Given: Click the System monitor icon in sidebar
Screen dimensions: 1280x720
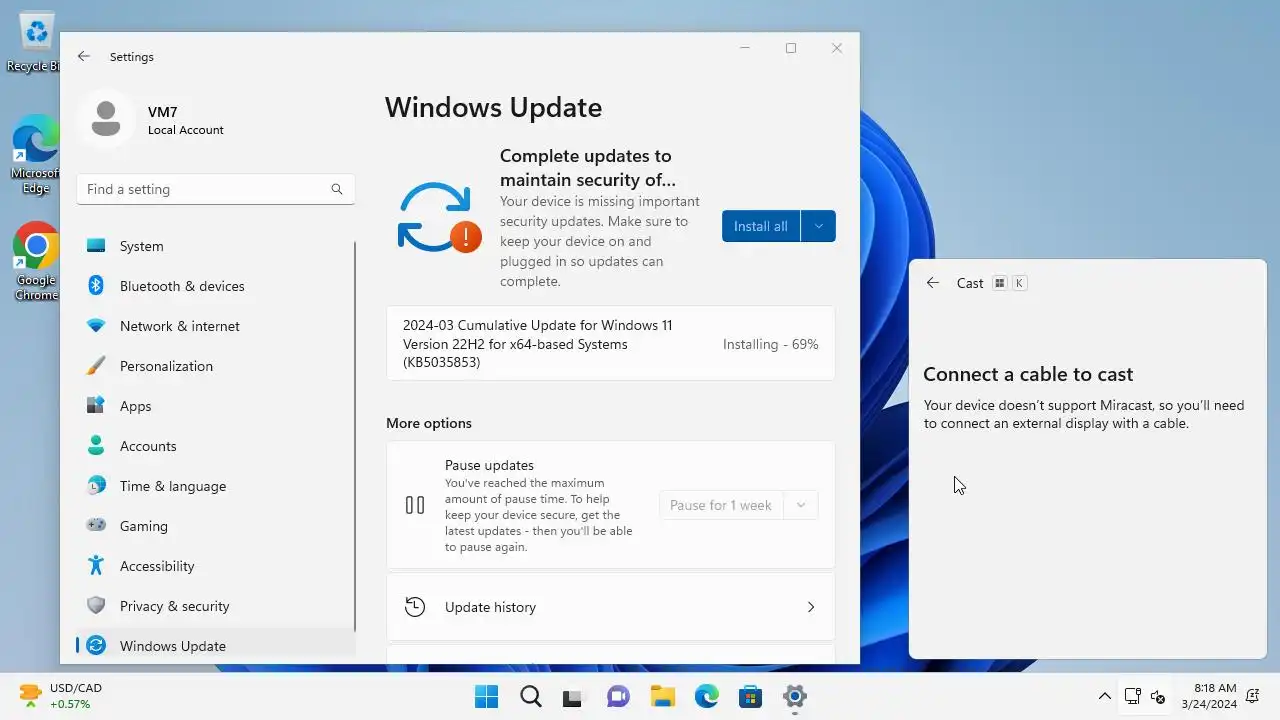Looking at the screenshot, I should coord(96,246).
